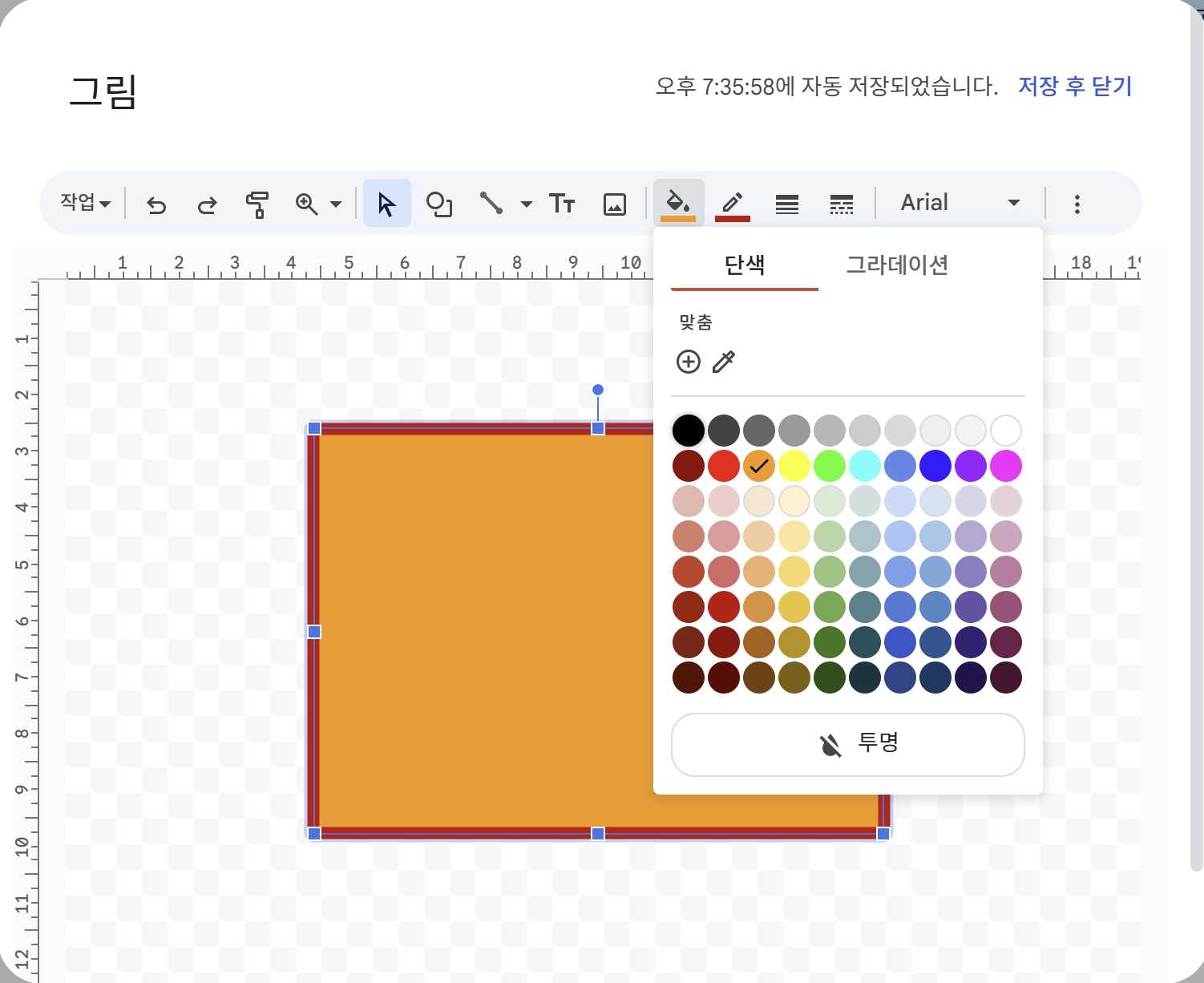Viewport: 1204px width, 983px height.
Task: Activate the Select arrow cursor tool
Action: pos(387,204)
